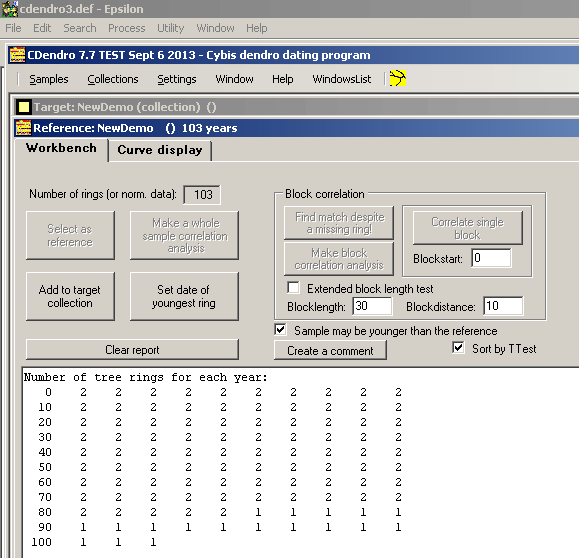Open the WindowsList menu
The image size is (579, 558).
[342, 79]
